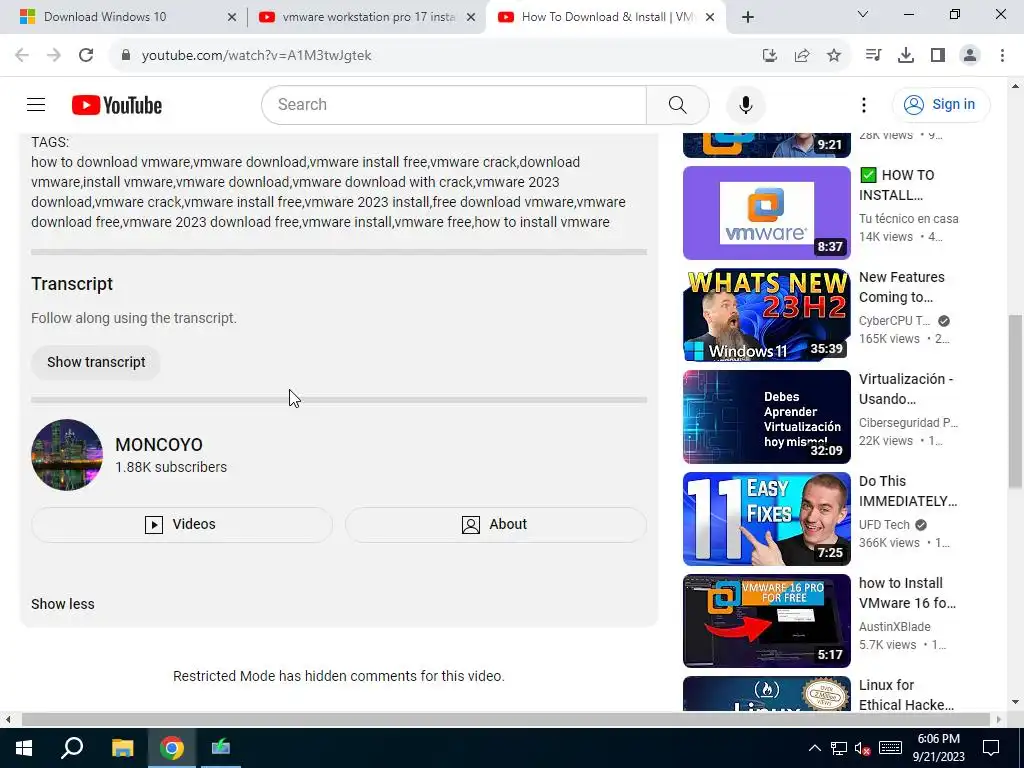Open the channel Videos button
Image resolution: width=1024 pixels, height=768 pixels.
click(x=182, y=524)
